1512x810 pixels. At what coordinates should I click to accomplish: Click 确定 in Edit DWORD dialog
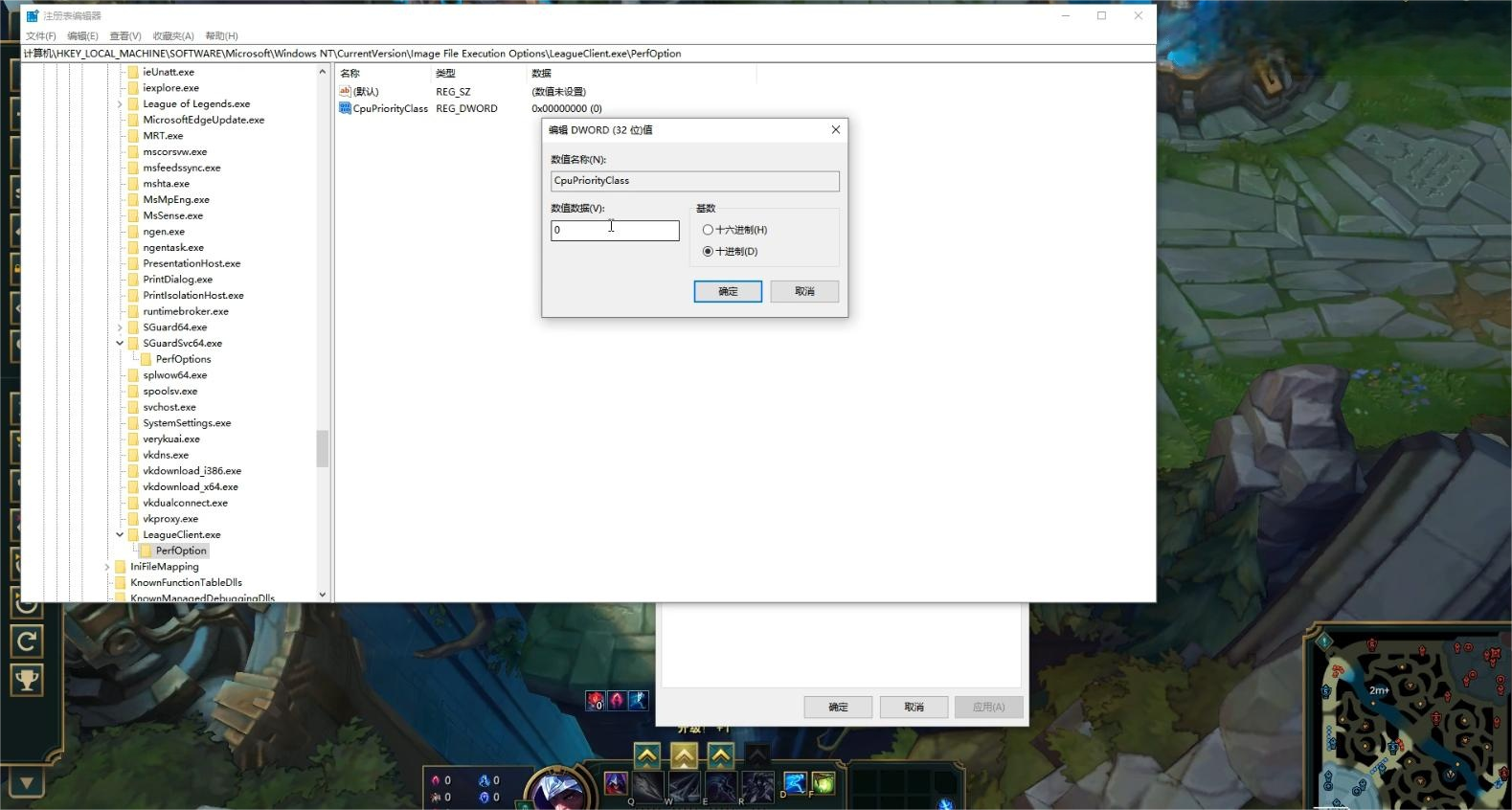[x=728, y=291]
